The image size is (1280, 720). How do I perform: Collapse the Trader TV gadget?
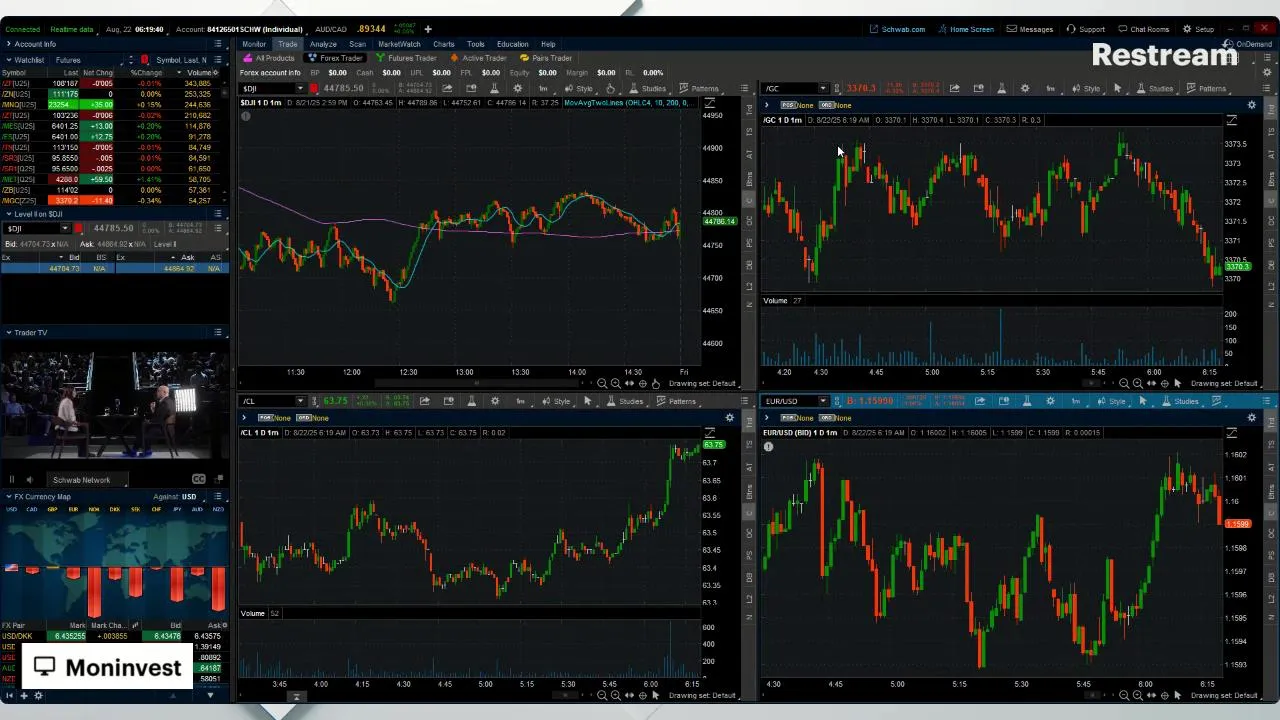[x=8, y=332]
